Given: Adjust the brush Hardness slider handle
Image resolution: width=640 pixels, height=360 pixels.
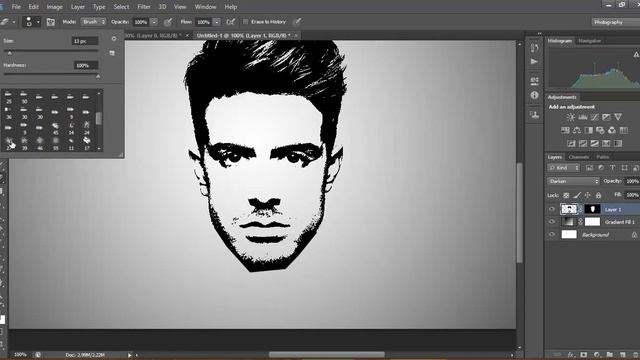Looking at the screenshot, I should [98, 76].
